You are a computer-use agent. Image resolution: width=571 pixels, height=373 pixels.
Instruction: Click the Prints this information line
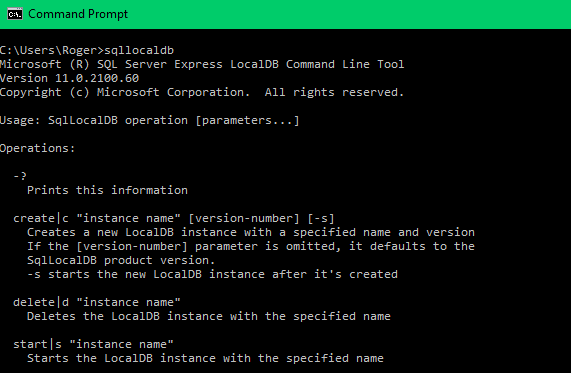[107, 191]
